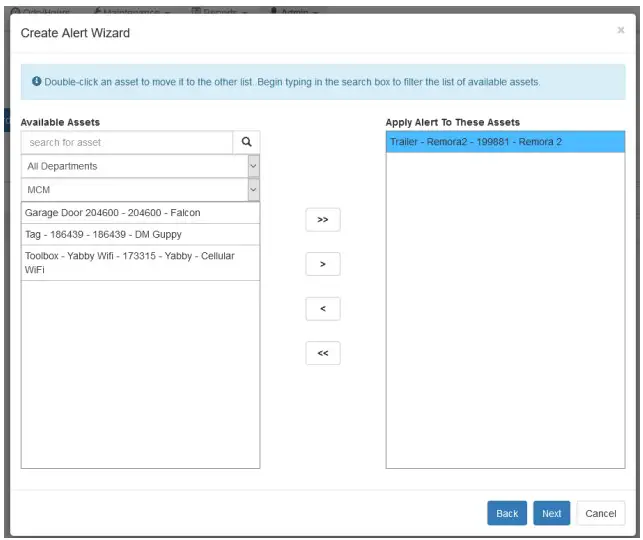This screenshot has width=643, height=540.
Task: Click the Cancel button
Action: pyautogui.click(x=601, y=513)
